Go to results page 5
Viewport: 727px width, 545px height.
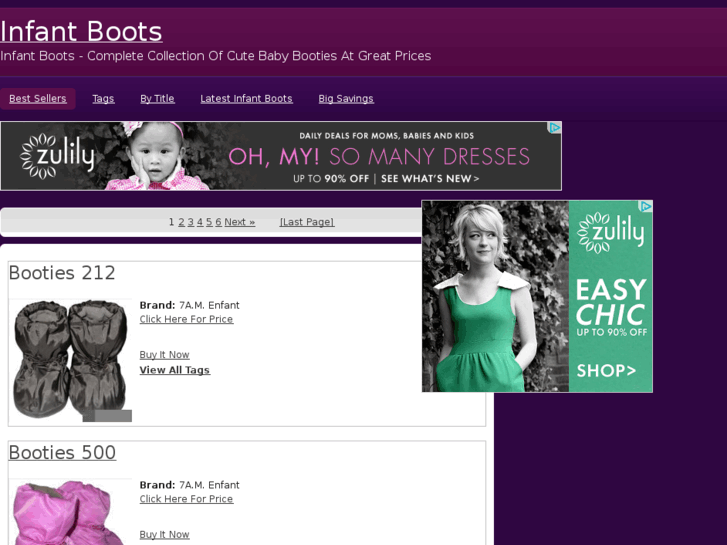(209, 222)
